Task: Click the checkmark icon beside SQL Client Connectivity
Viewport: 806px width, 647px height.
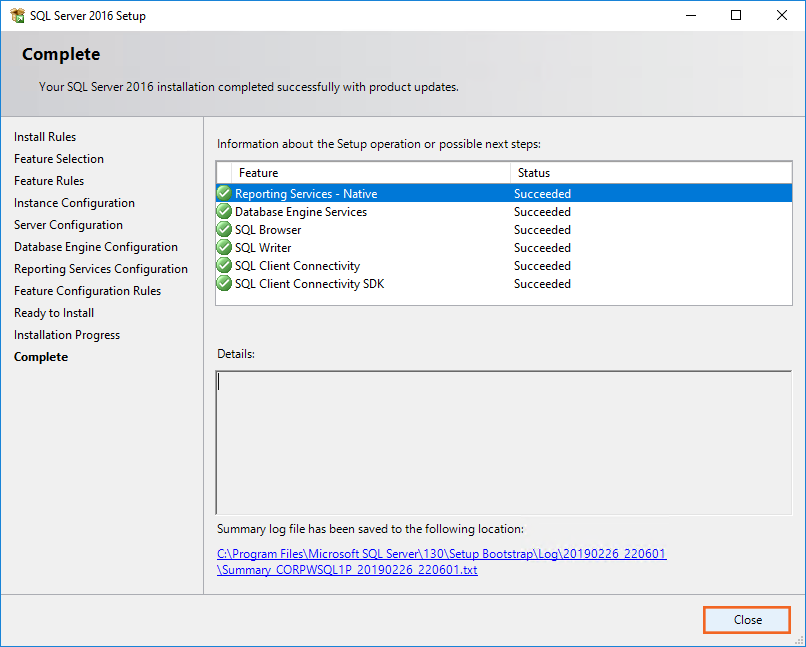Action: (224, 266)
